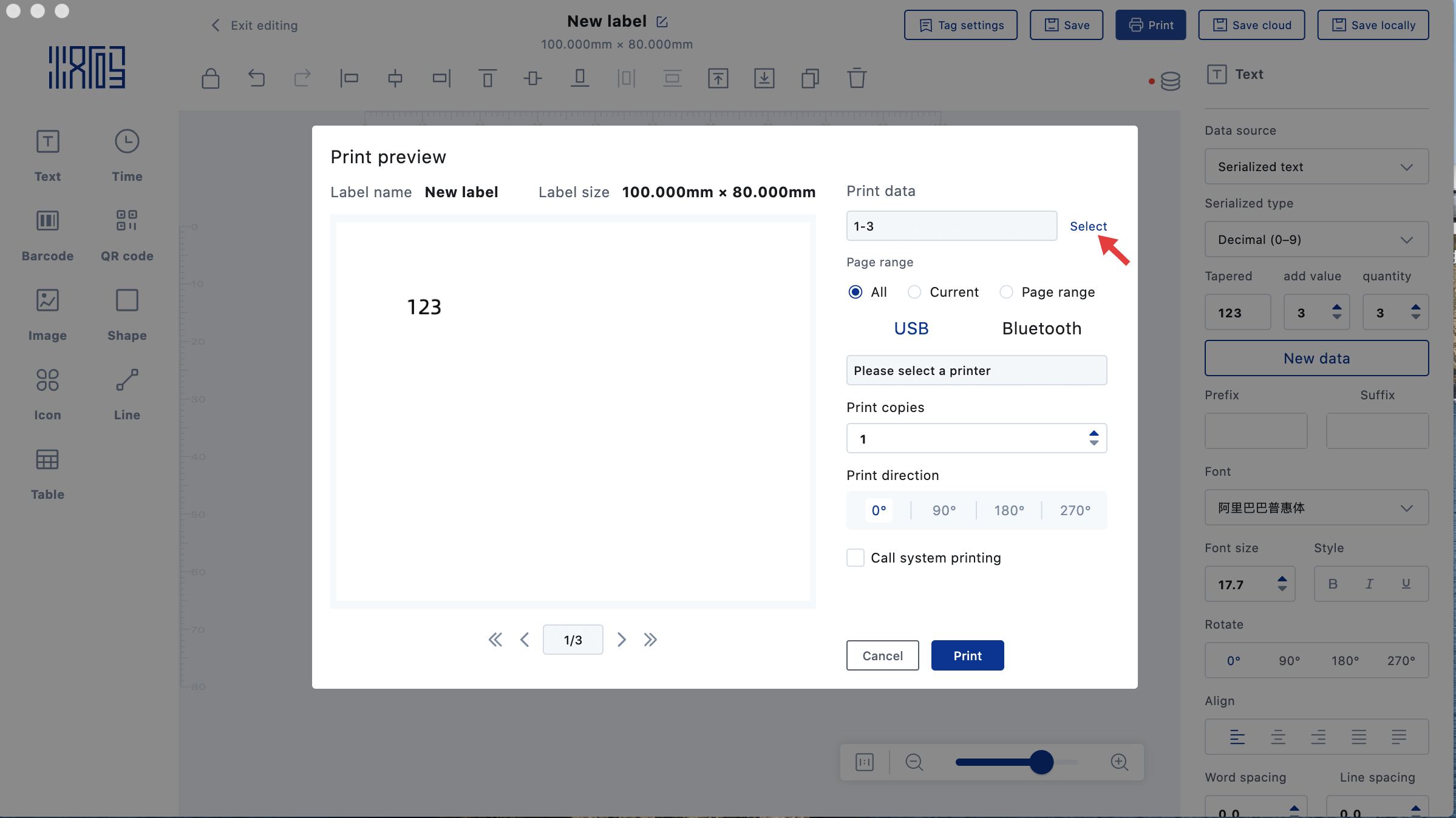Image resolution: width=1456 pixels, height=818 pixels.
Task: Expand the Decimal (0–9) type dropdown
Action: [1316, 240]
